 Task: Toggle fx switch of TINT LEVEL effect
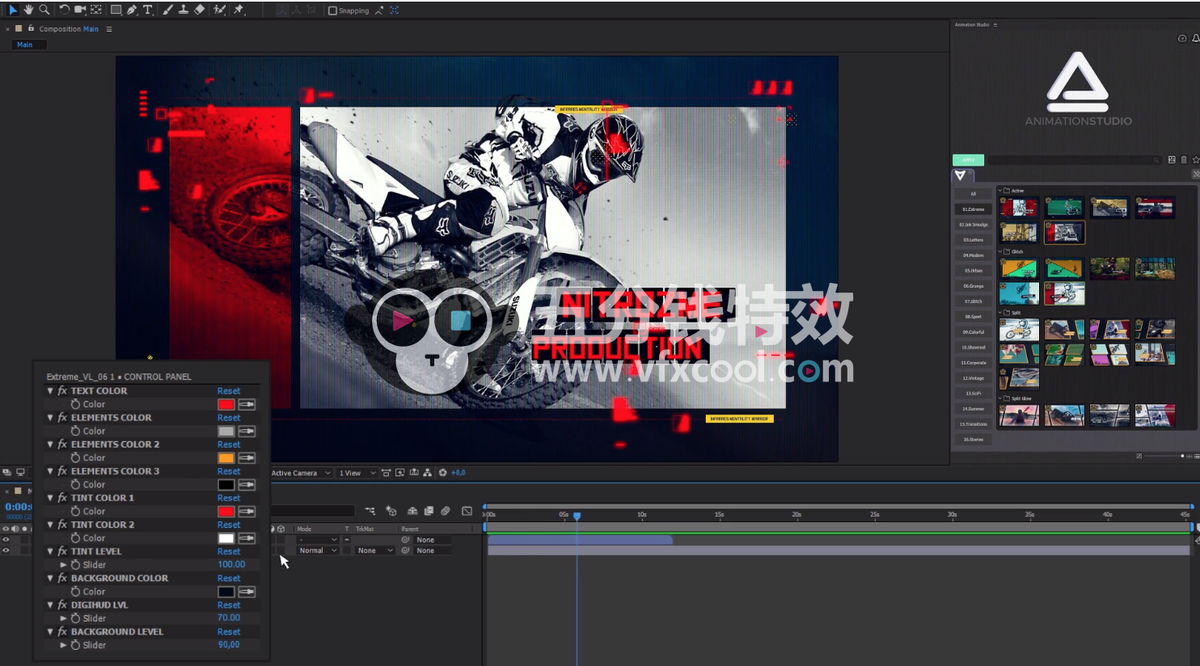(x=62, y=552)
